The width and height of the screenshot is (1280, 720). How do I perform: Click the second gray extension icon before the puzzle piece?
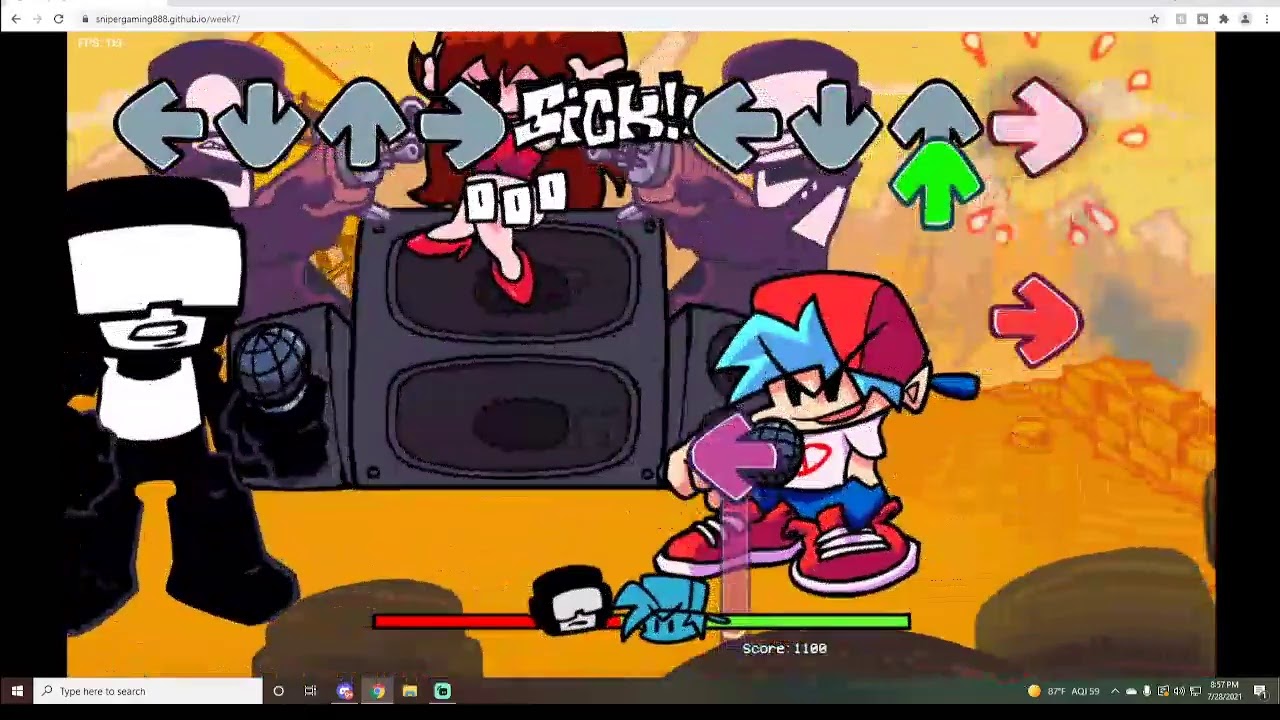pos(1202,19)
